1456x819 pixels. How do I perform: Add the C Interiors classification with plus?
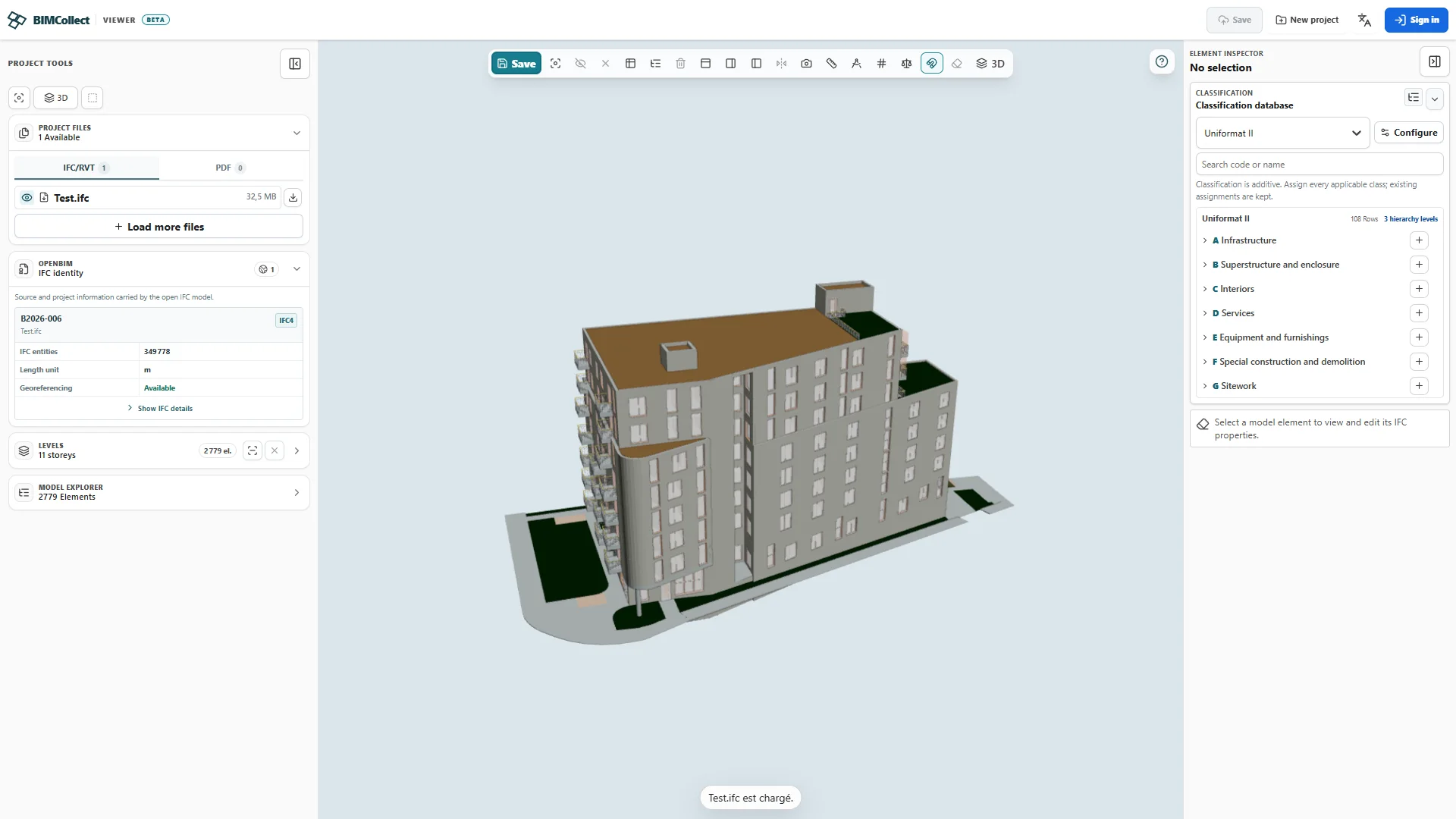click(x=1419, y=289)
